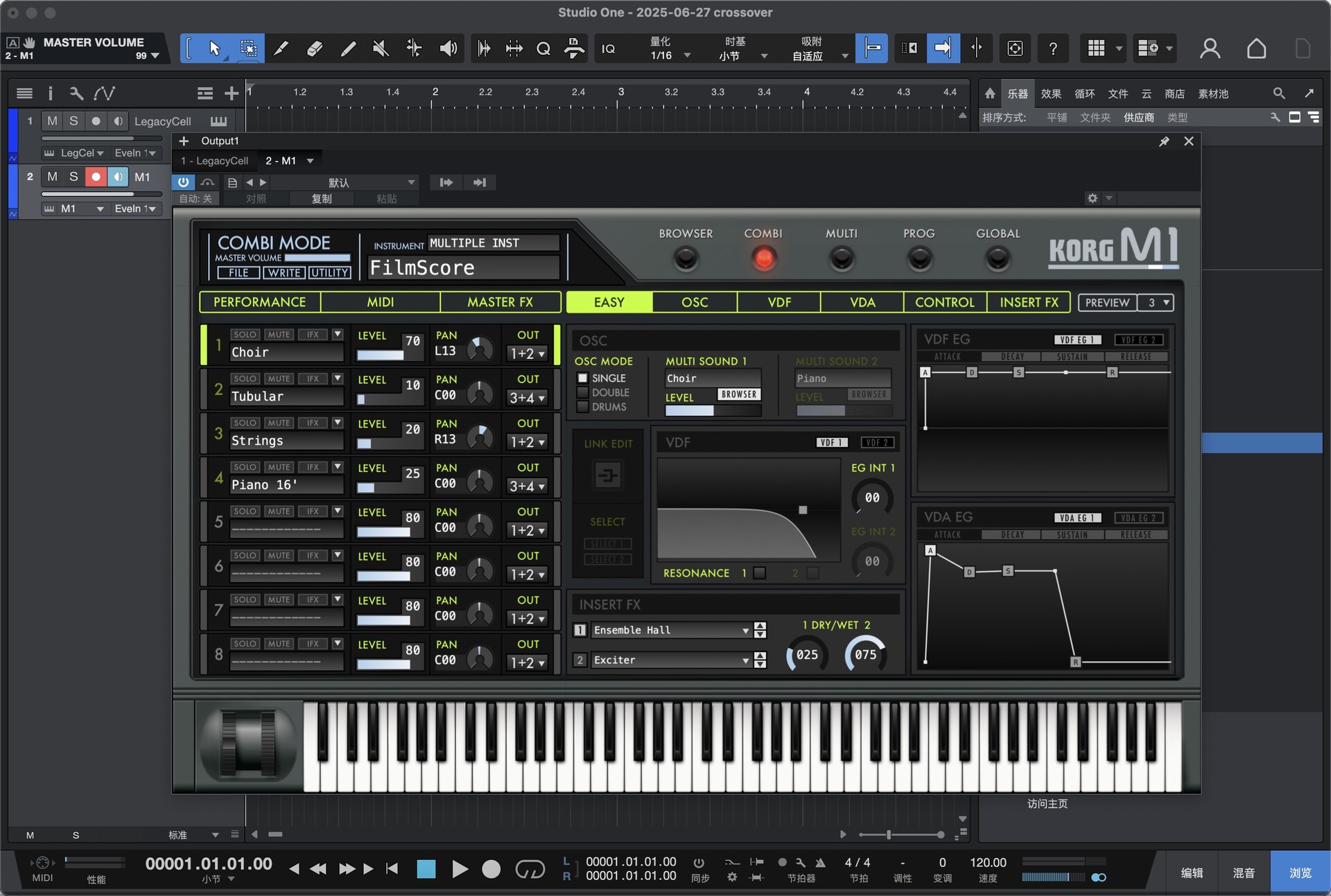The image size is (1331, 896).
Task: Click the UTILITY button
Action: pos(330,273)
